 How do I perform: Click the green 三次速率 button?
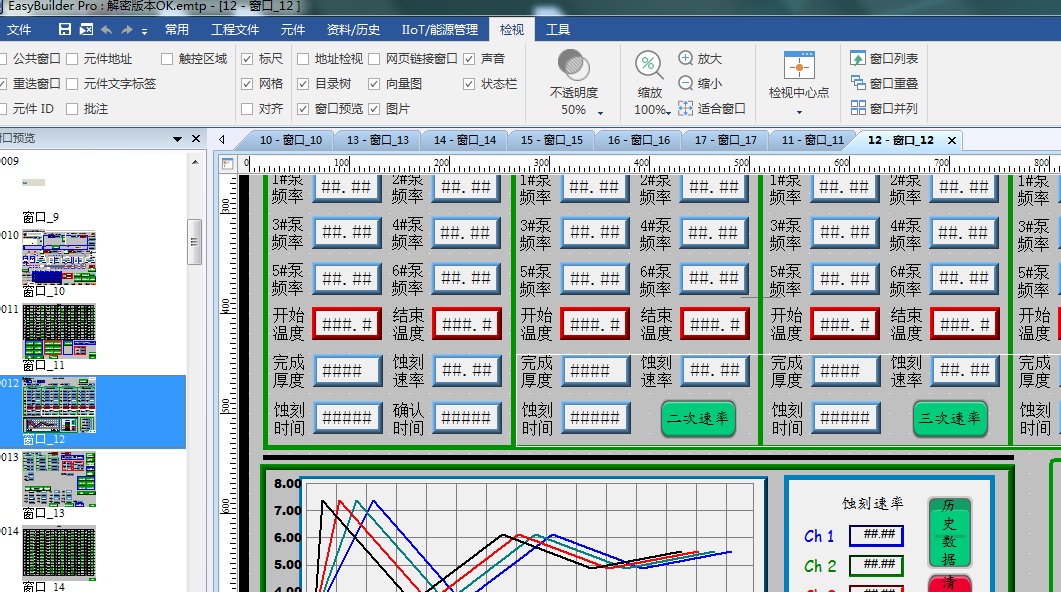pyautogui.click(x=949, y=419)
